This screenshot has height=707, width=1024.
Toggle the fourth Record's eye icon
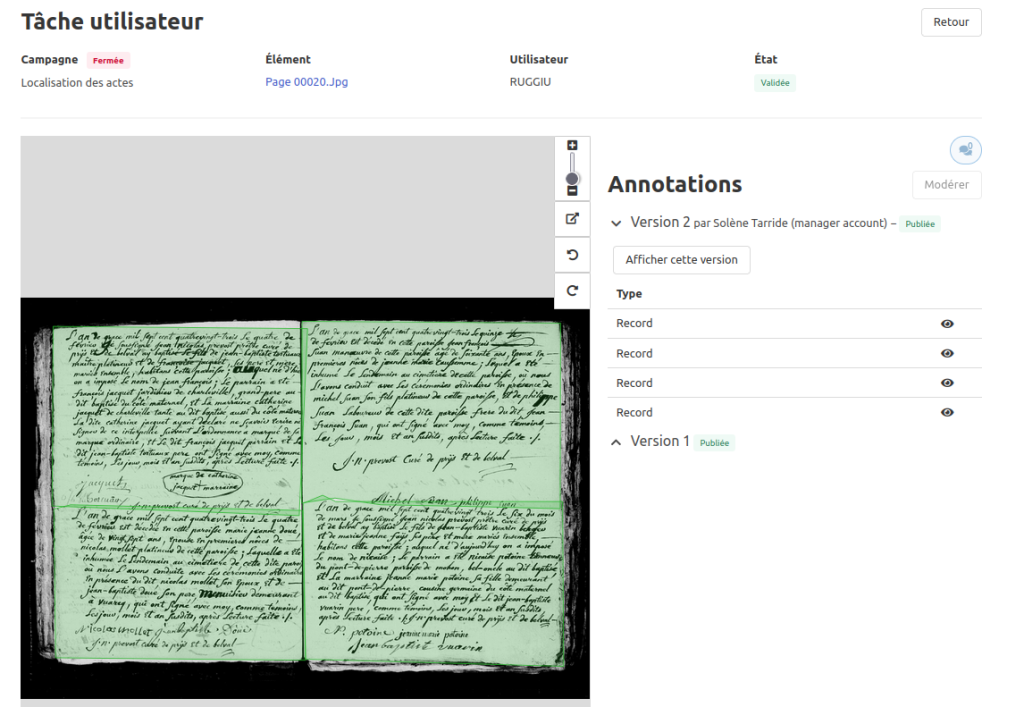click(947, 413)
